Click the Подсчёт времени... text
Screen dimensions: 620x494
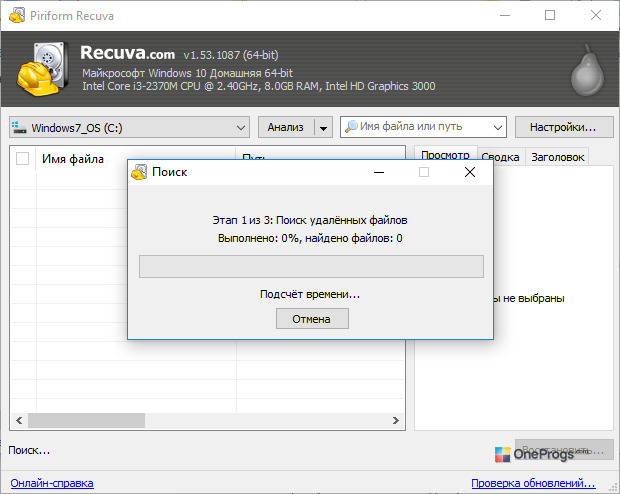[x=310, y=294]
